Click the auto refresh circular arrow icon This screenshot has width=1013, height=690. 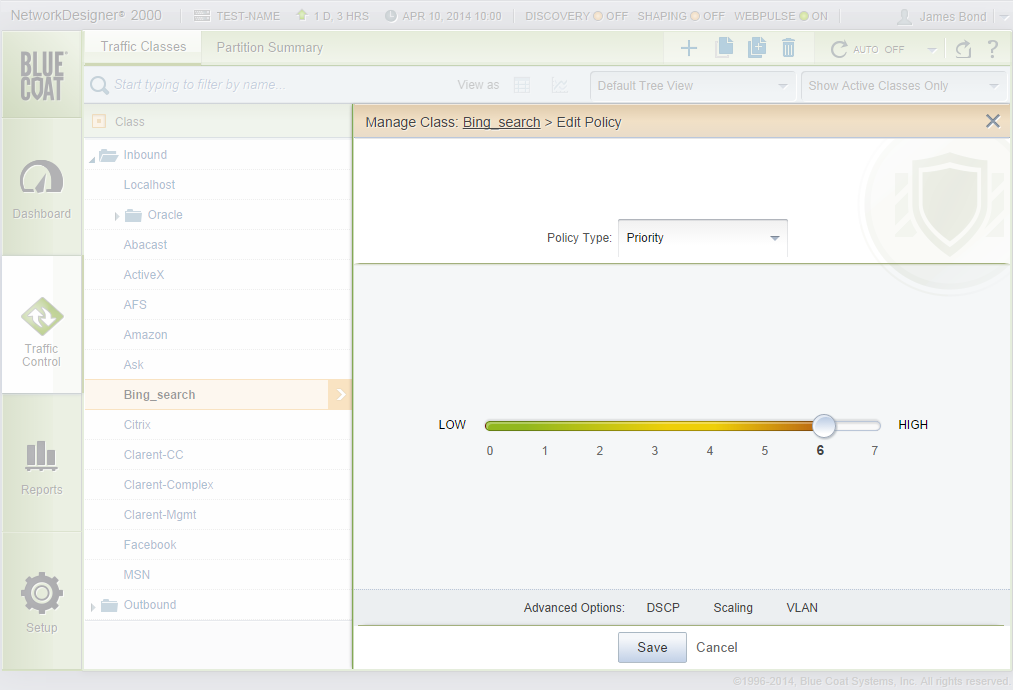(839, 49)
